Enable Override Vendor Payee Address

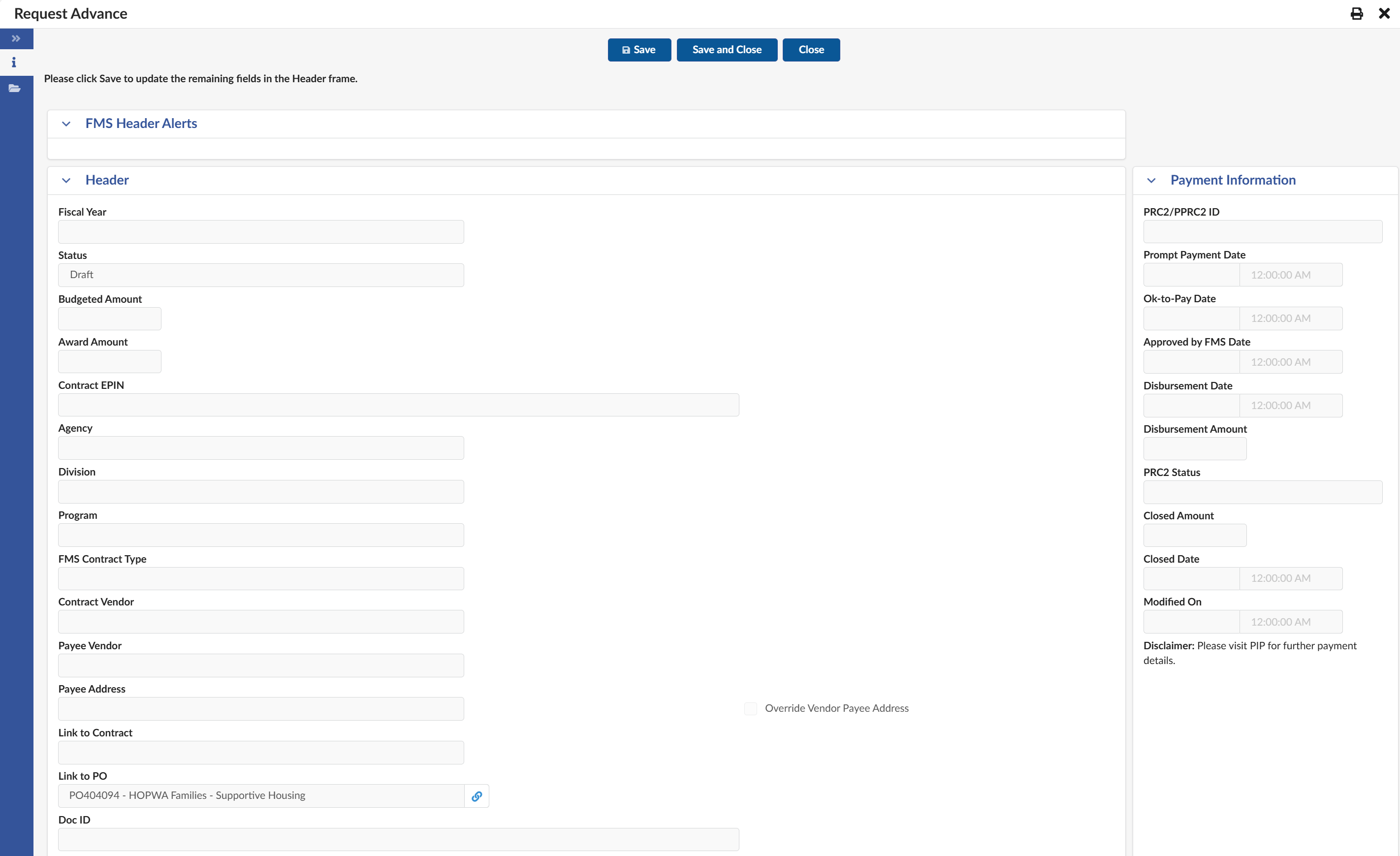click(x=751, y=708)
